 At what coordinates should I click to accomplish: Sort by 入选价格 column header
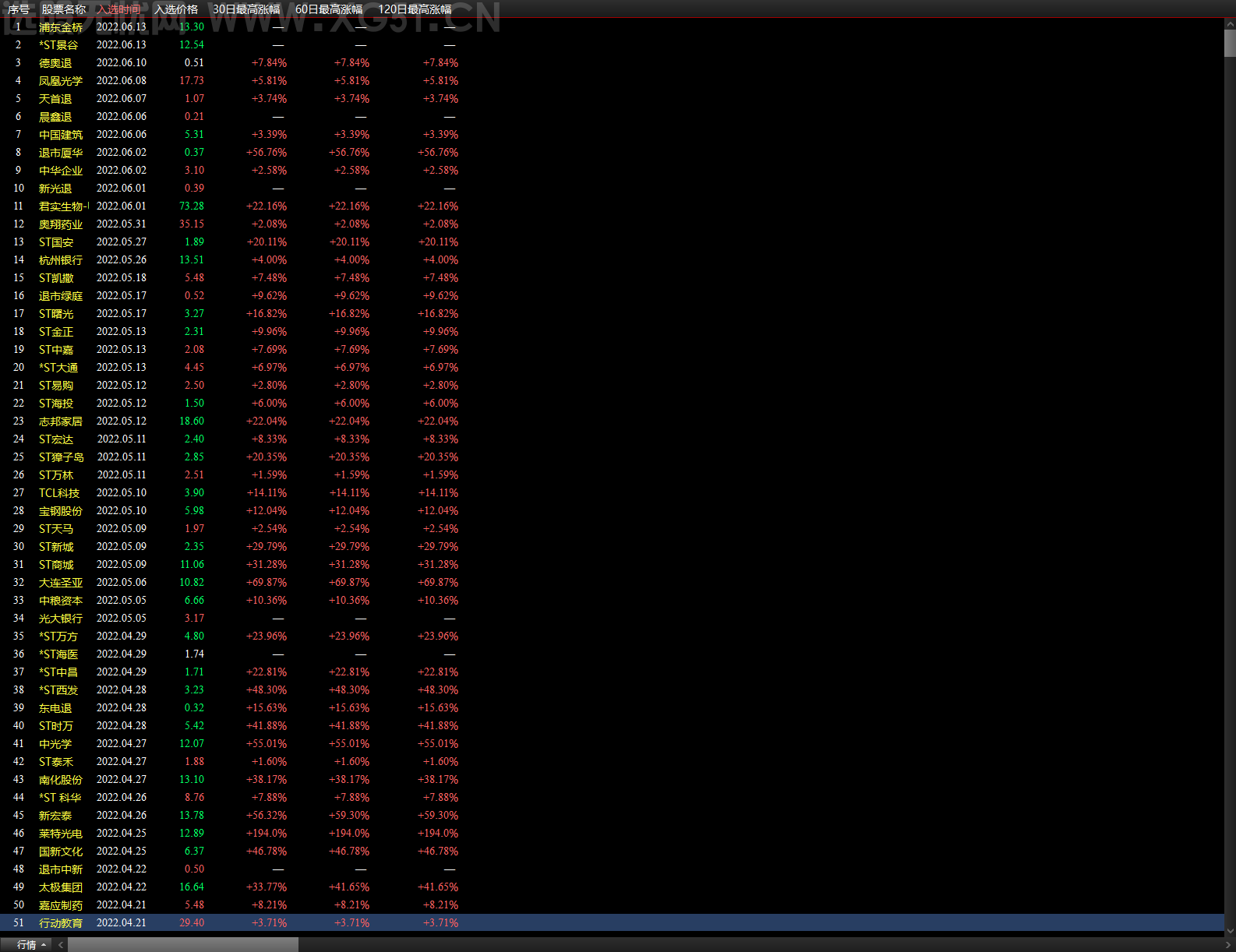click(x=176, y=9)
